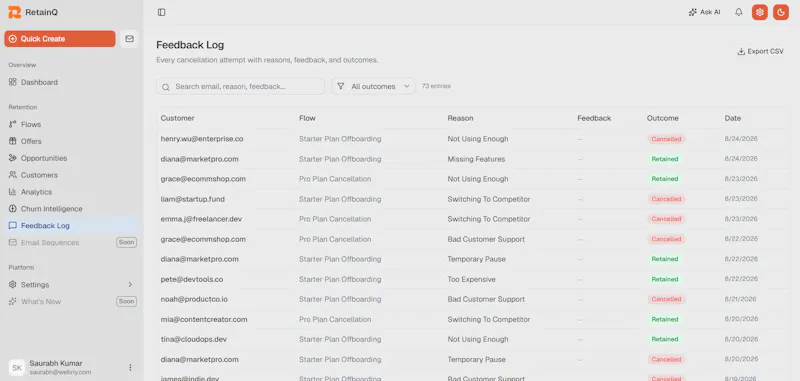Click the Settings gear icon in sidebar
This screenshot has height=381, width=800.
(13, 285)
